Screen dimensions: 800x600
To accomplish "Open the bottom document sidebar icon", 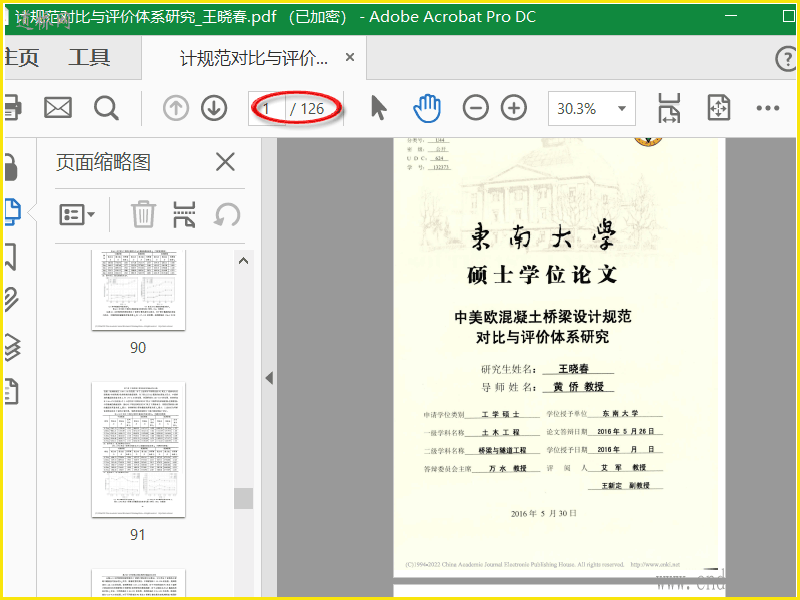I will [11, 391].
